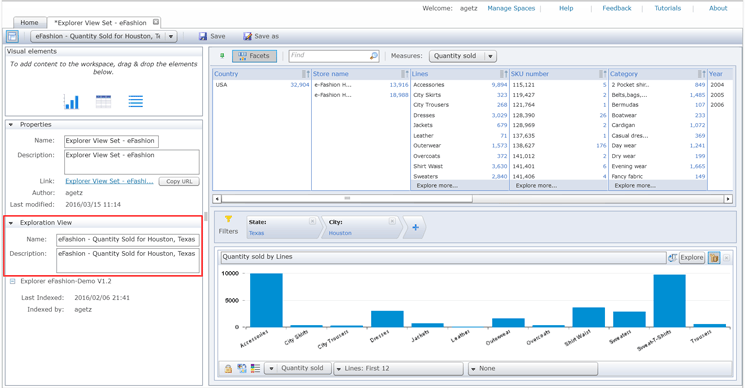
Task: Toggle the Facets panel button
Action: [x=254, y=56]
